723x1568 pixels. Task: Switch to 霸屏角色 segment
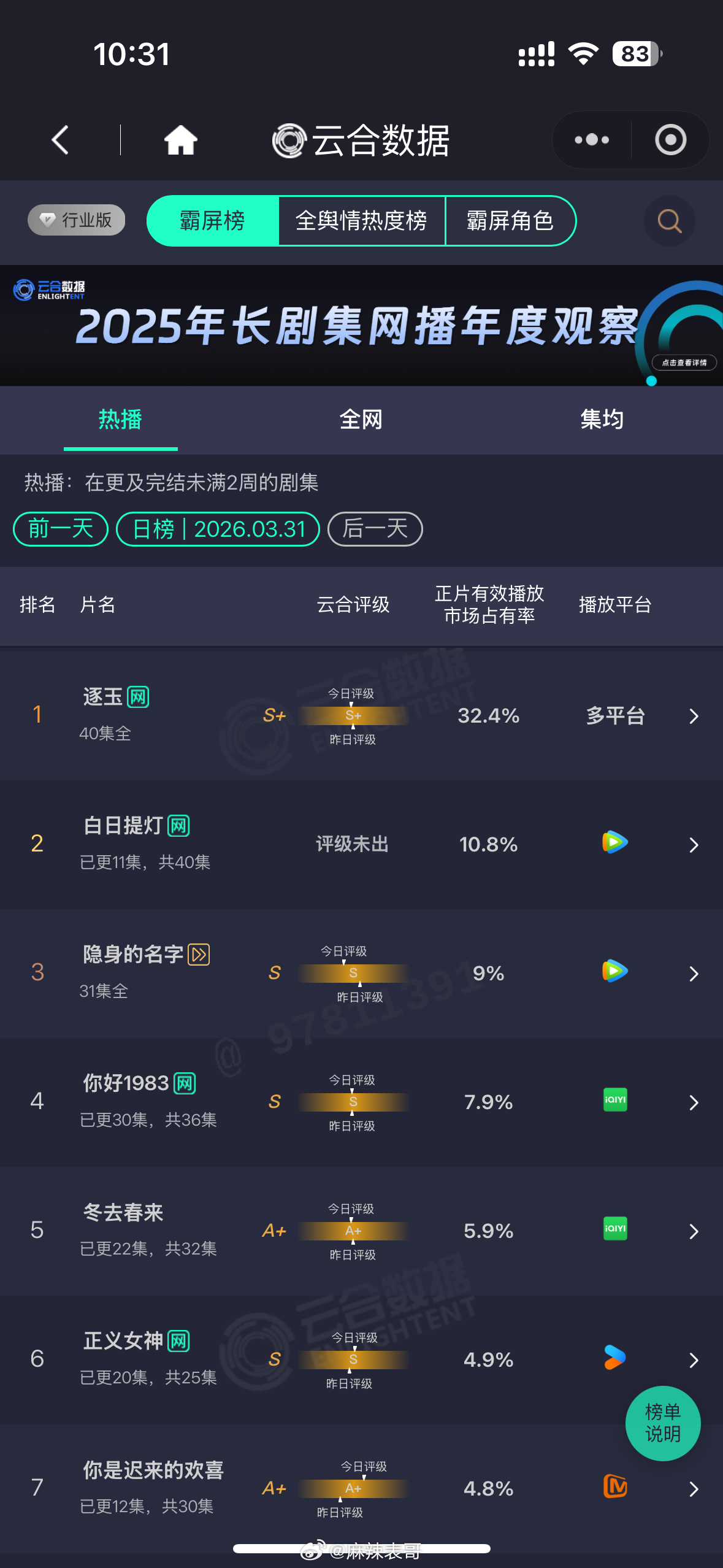tap(510, 221)
